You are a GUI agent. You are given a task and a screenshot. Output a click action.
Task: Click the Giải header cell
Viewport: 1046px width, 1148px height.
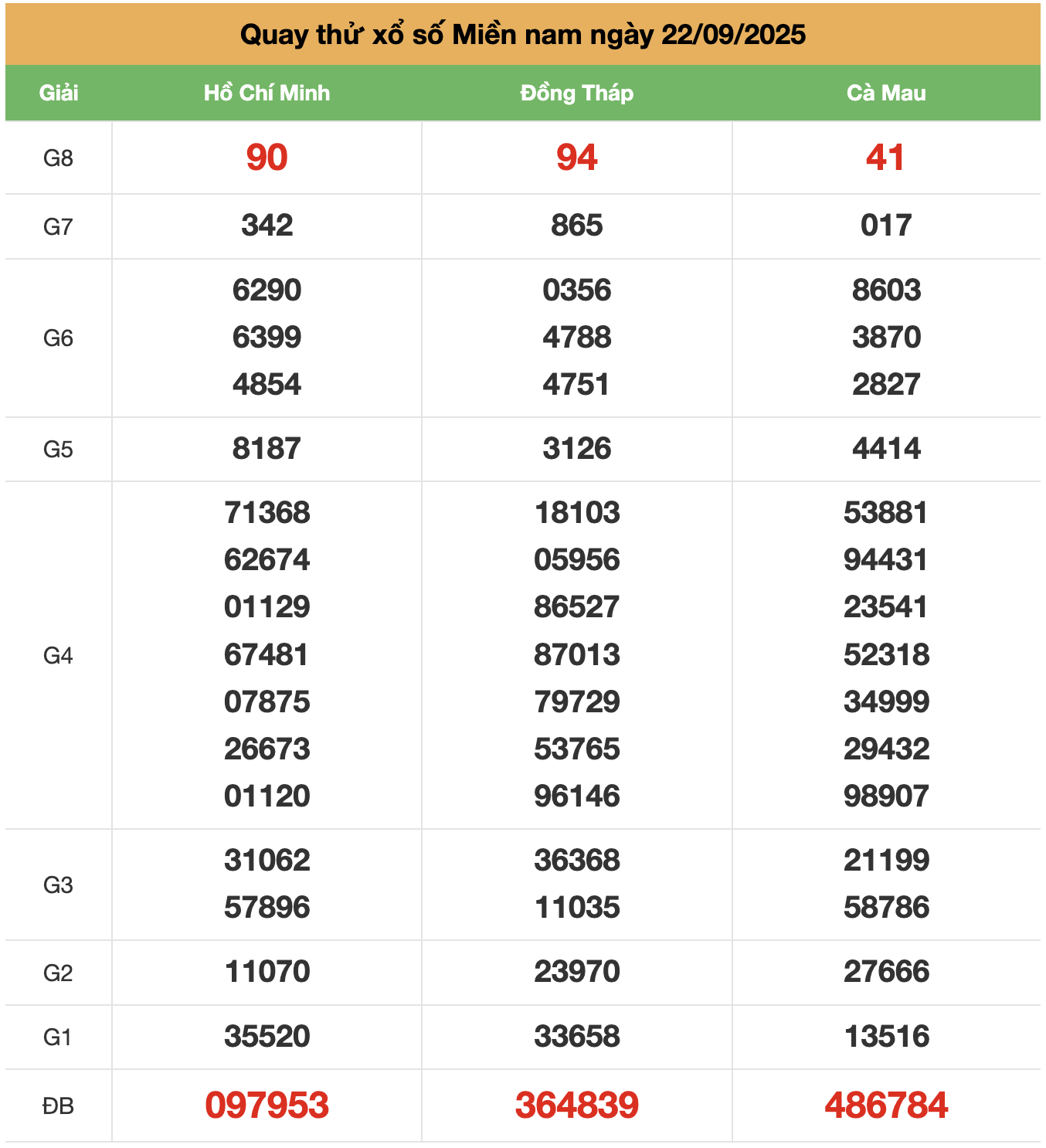point(59,93)
